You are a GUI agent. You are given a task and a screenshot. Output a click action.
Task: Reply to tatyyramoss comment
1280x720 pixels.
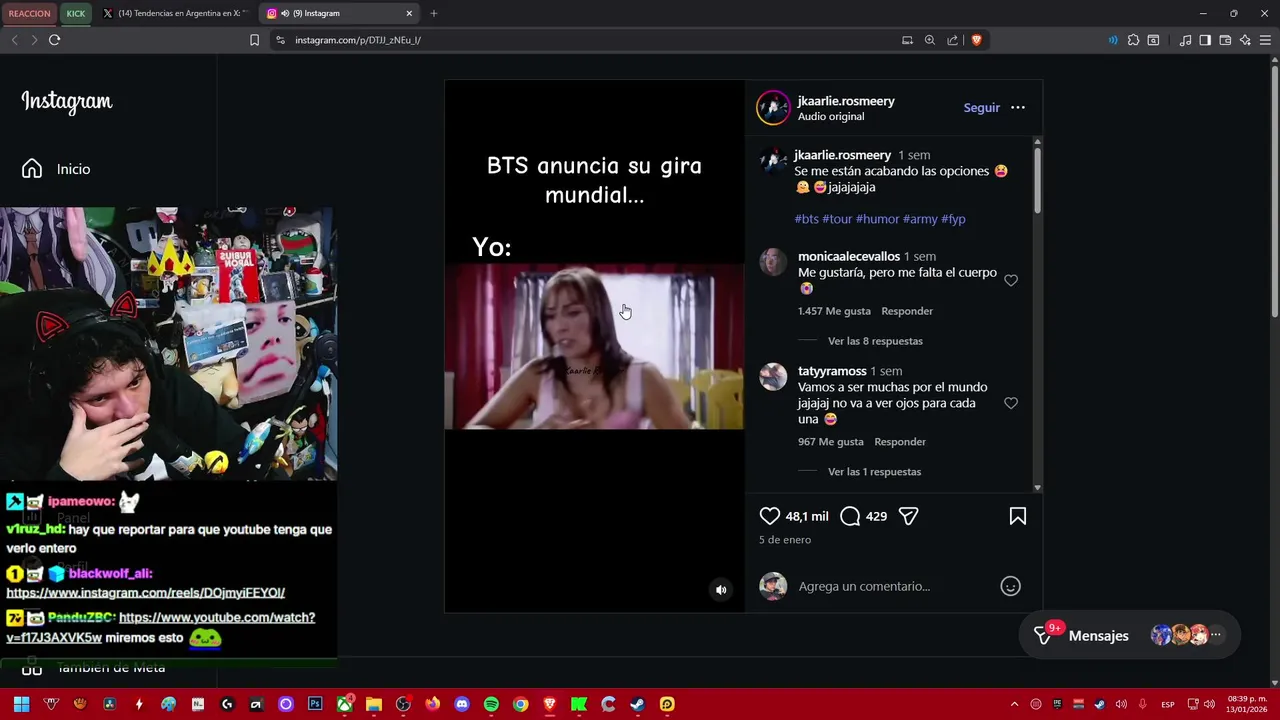[x=900, y=442]
